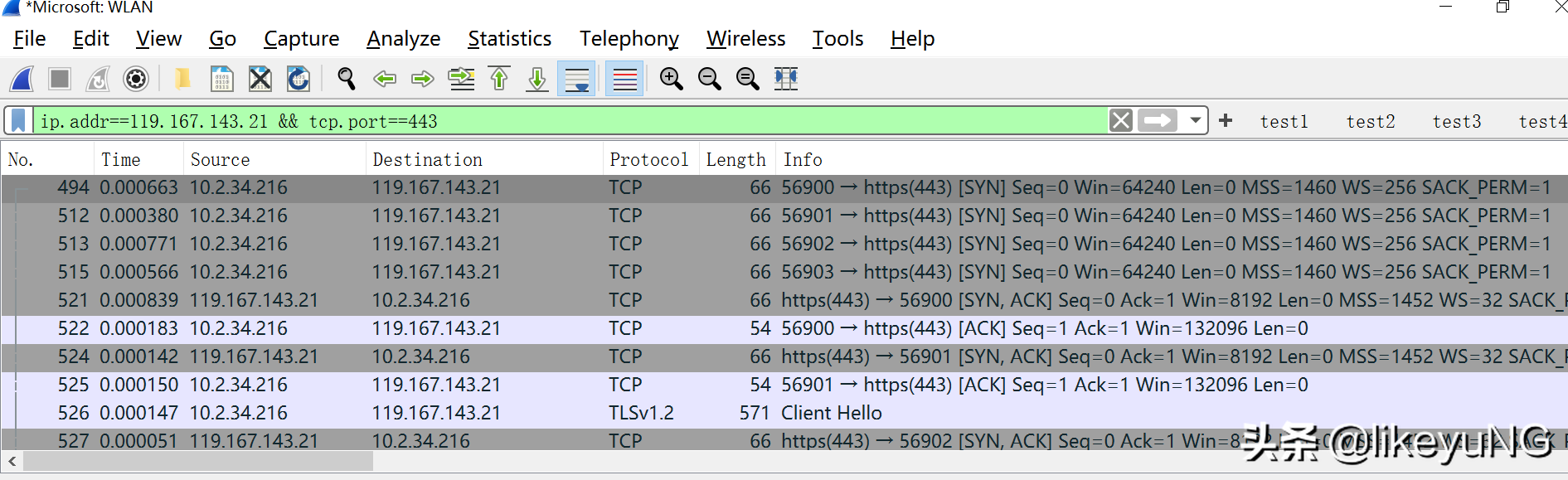Zoom out the packet list text
This screenshot has width=1568, height=480.
709,79
